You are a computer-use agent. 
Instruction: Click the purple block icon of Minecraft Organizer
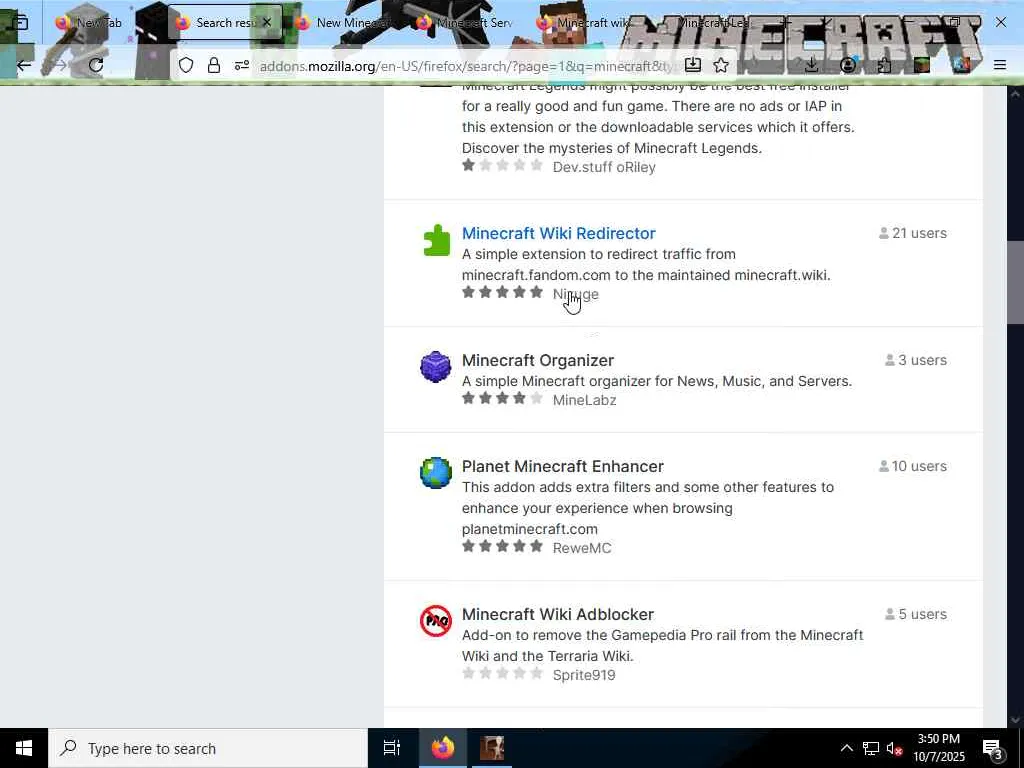(436, 367)
